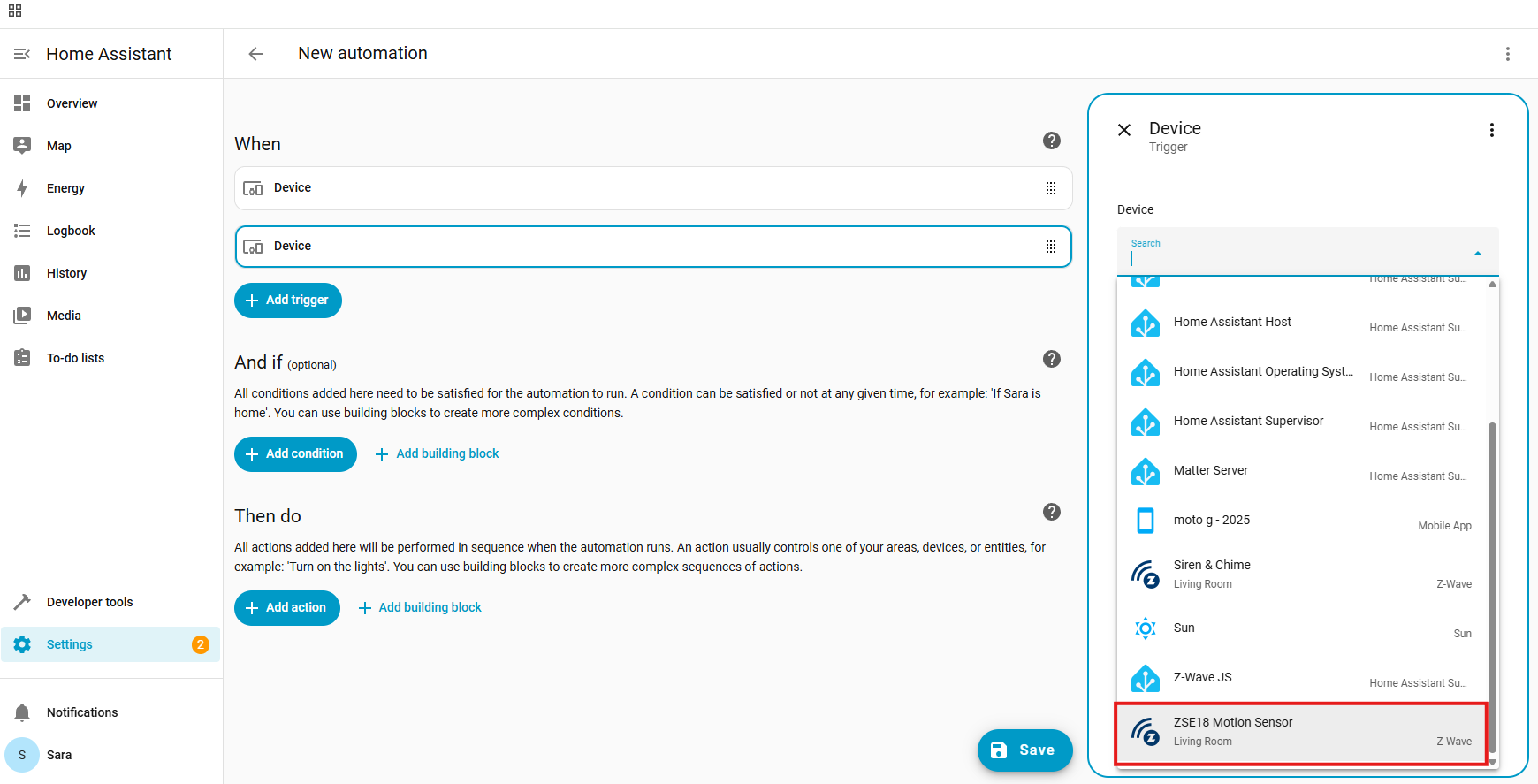Click the Add condition button
1538x784 pixels.
click(295, 454)
